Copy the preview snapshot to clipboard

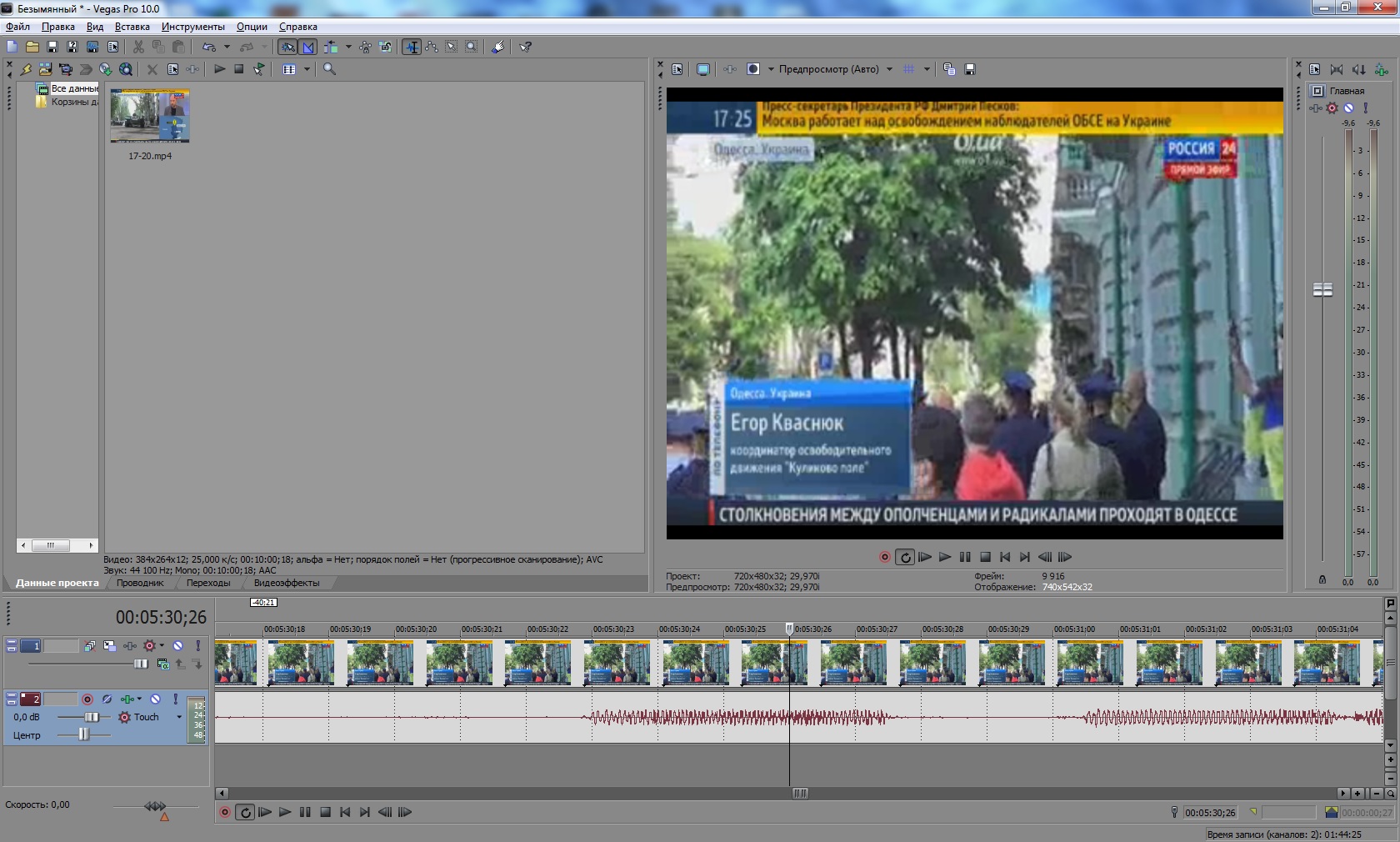click(949, 69)
